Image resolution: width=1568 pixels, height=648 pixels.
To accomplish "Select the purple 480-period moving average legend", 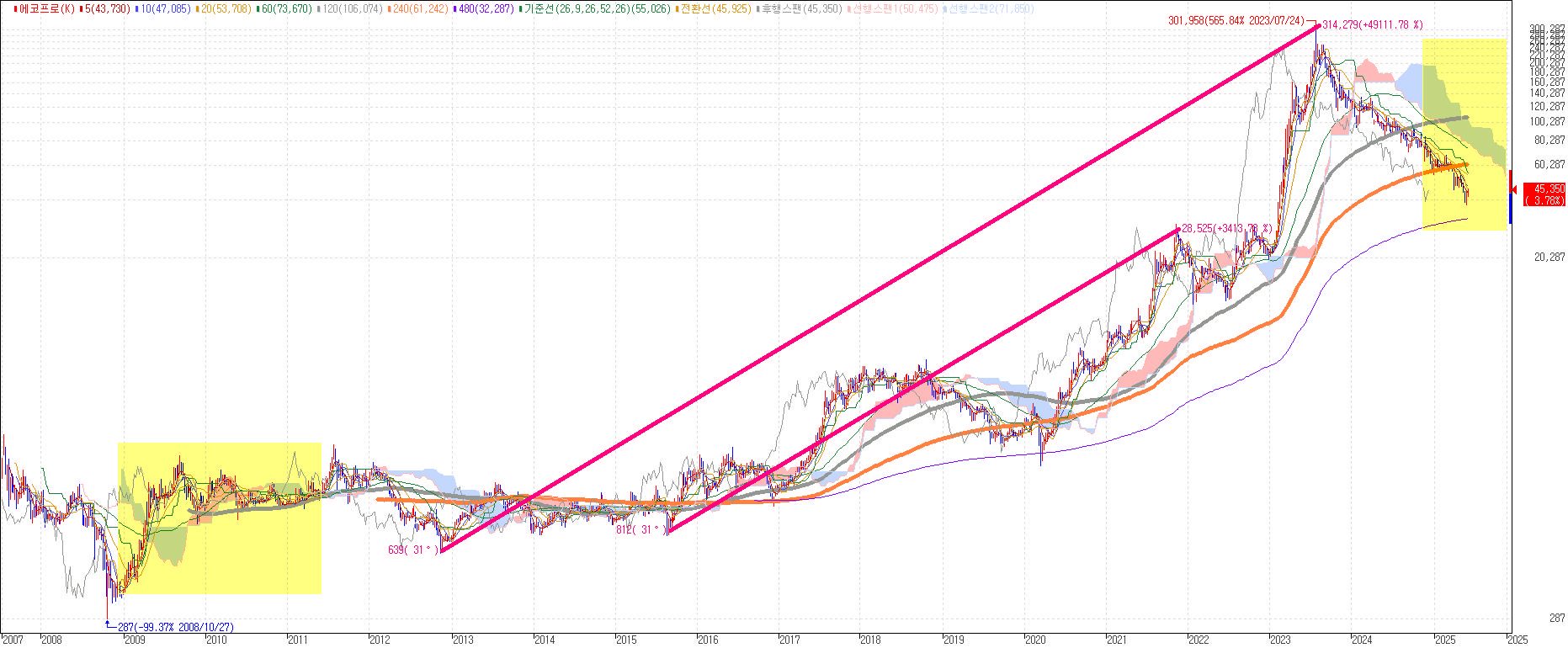I will tap(486, 8).
